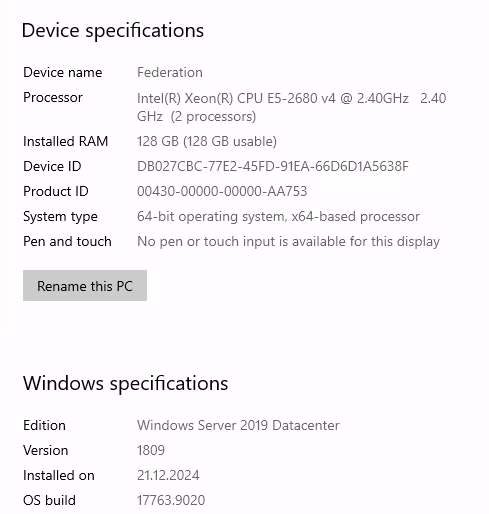The width and height of the screenshot is (489, 514).
Task: Click the Device ID value starting DB027CBC
Action: pyautogui.click(x=273, y=166)
